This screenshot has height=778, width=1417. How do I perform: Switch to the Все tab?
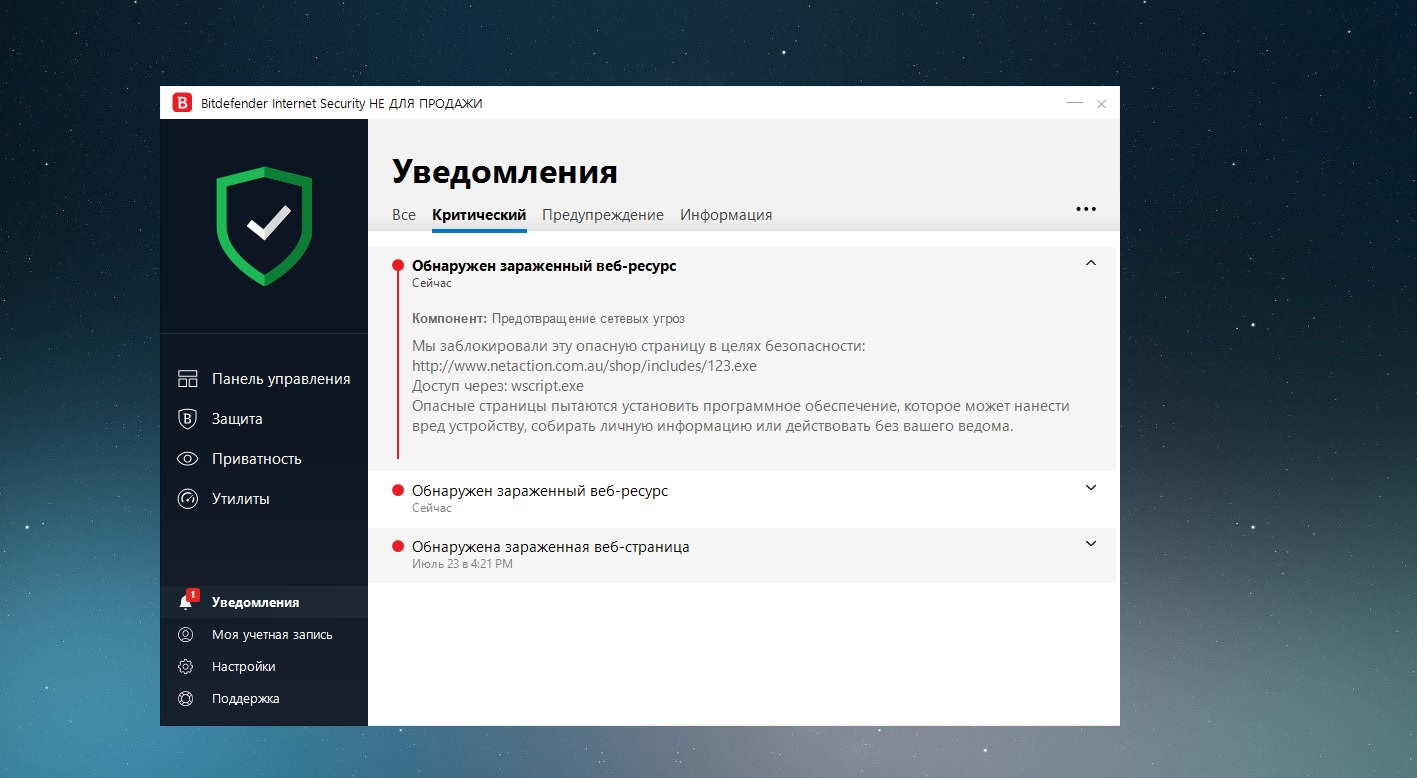[x=404, y=215]
